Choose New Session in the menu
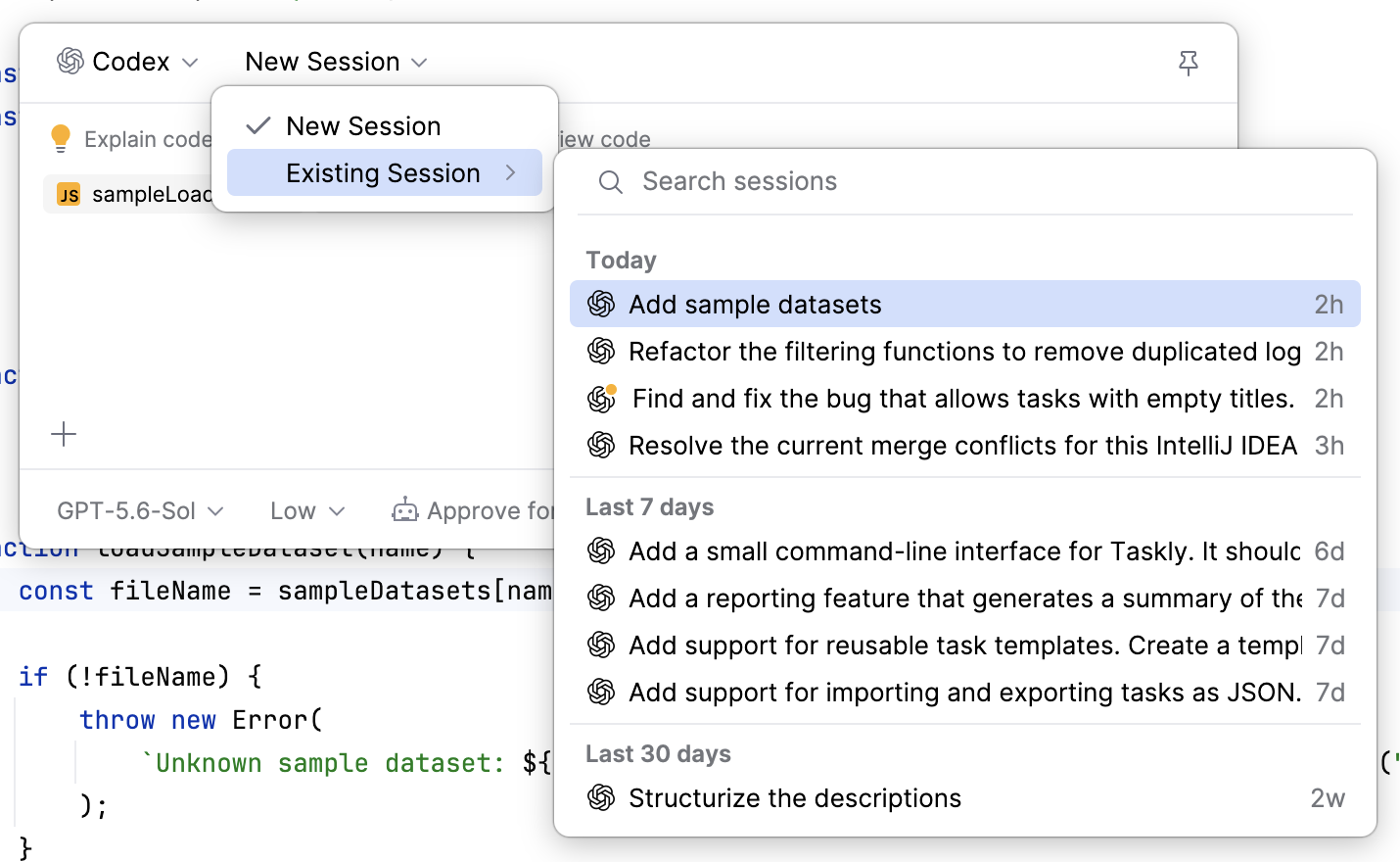 point(385,126)
